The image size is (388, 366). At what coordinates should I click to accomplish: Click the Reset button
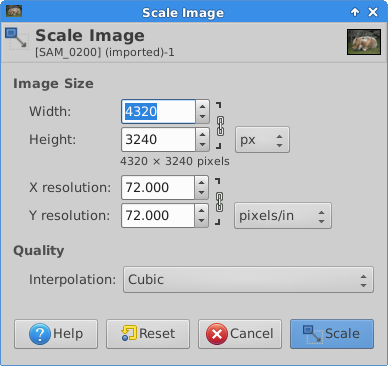[148, 334]
